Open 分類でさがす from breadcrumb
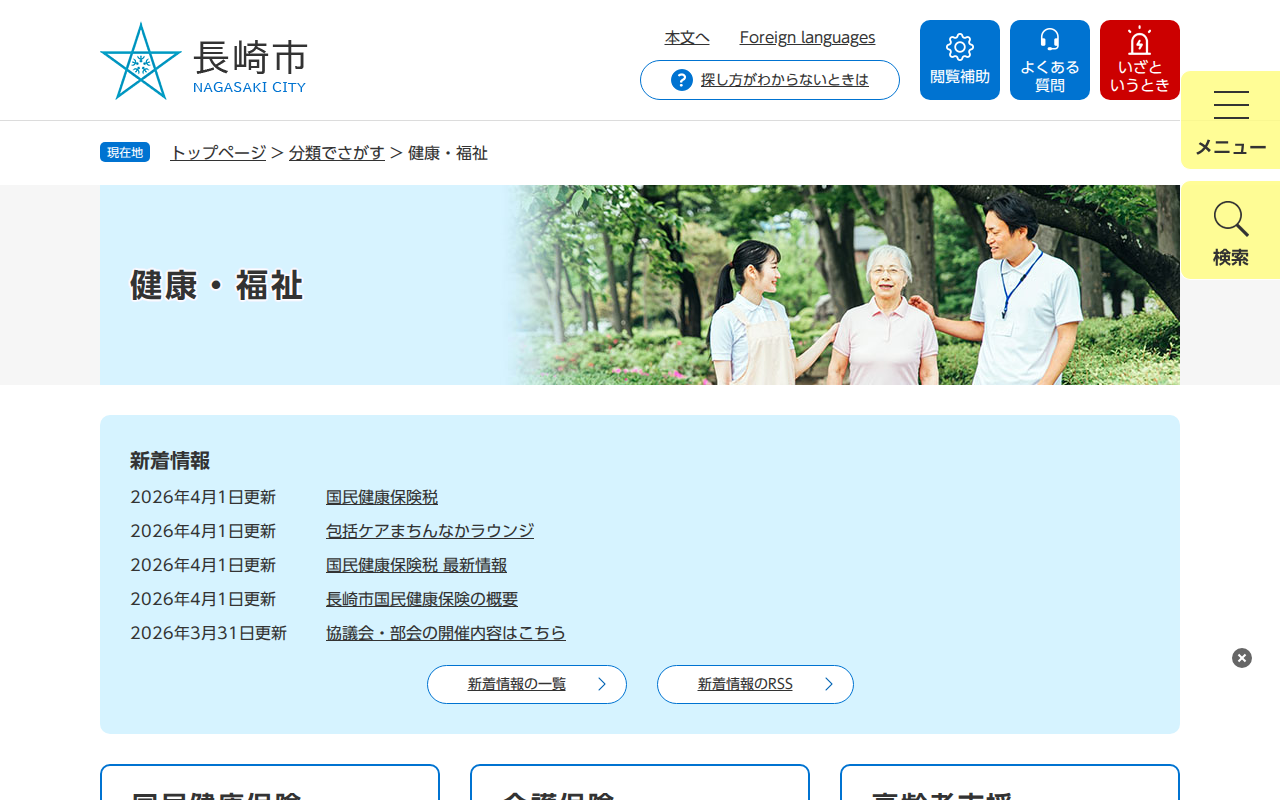Screen dimensions: 1280x800 (337, 153)
